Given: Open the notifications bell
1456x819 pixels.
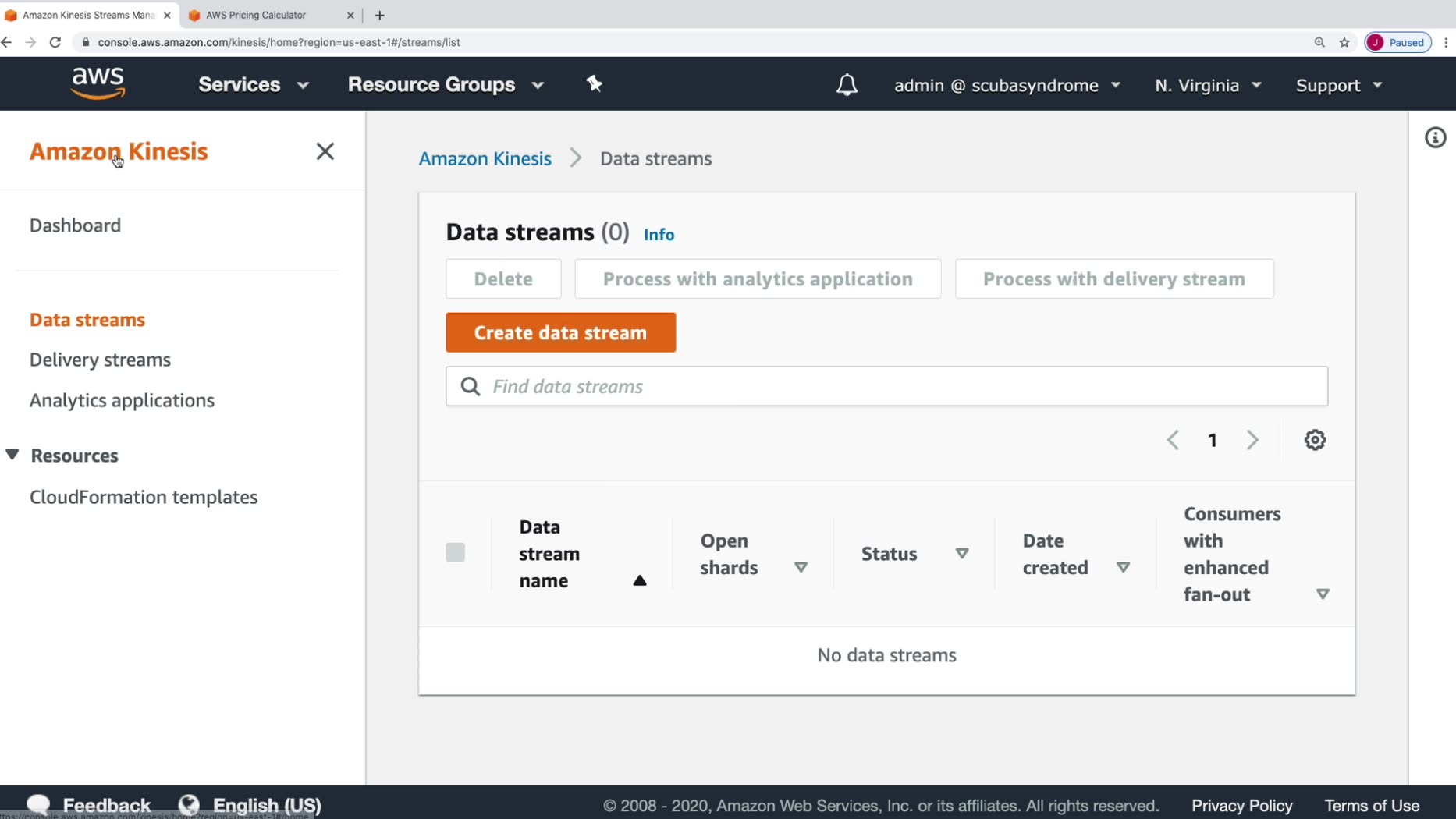Looking at the screenshot, I should pyautogui.click(x=847, y=84).
